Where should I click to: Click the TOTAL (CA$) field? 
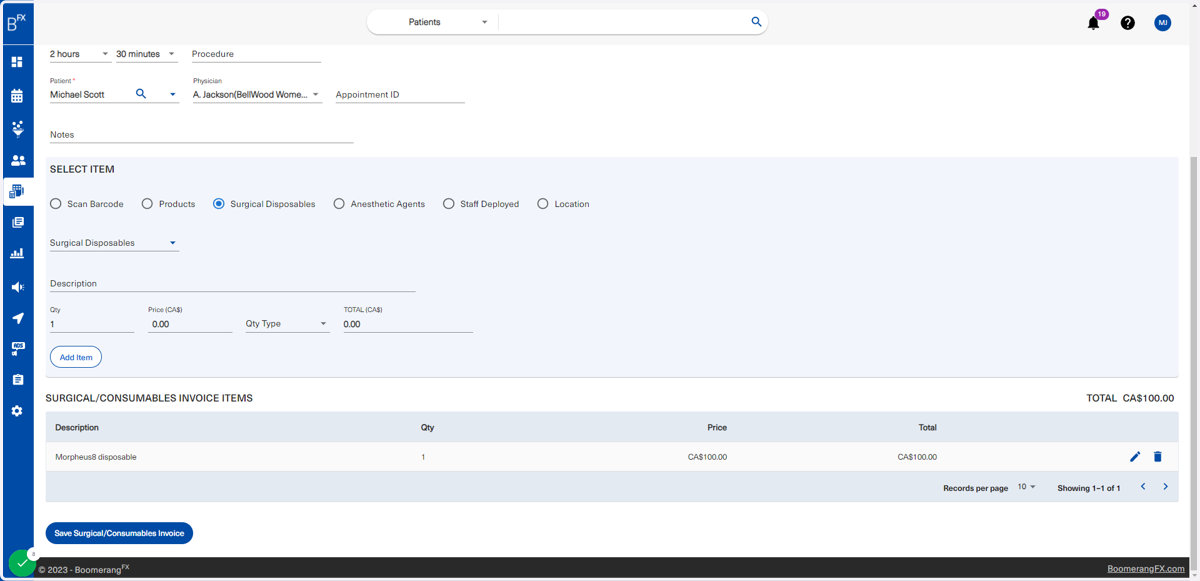pos(408,324)
